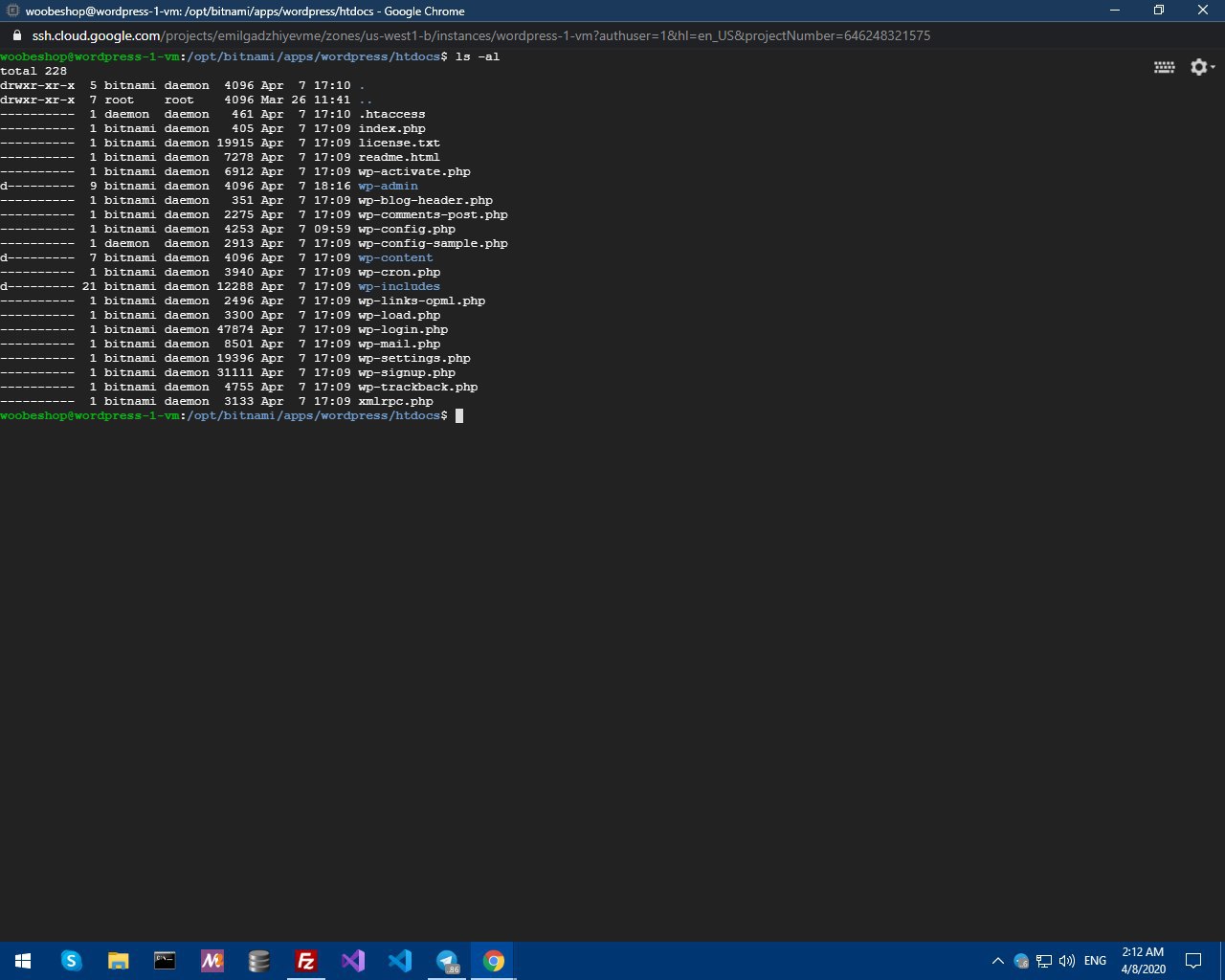
Task: Open the Windows notification center
Action: point(1193,961)
